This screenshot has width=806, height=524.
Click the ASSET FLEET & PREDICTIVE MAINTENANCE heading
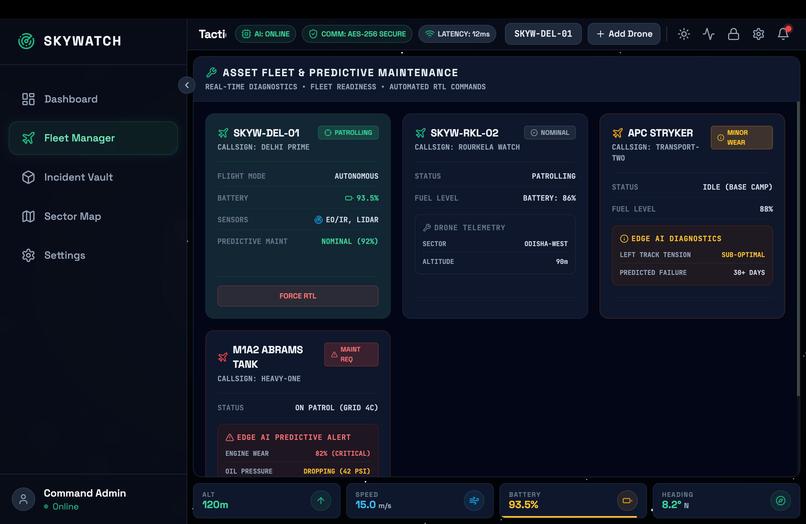coord(340,73)
